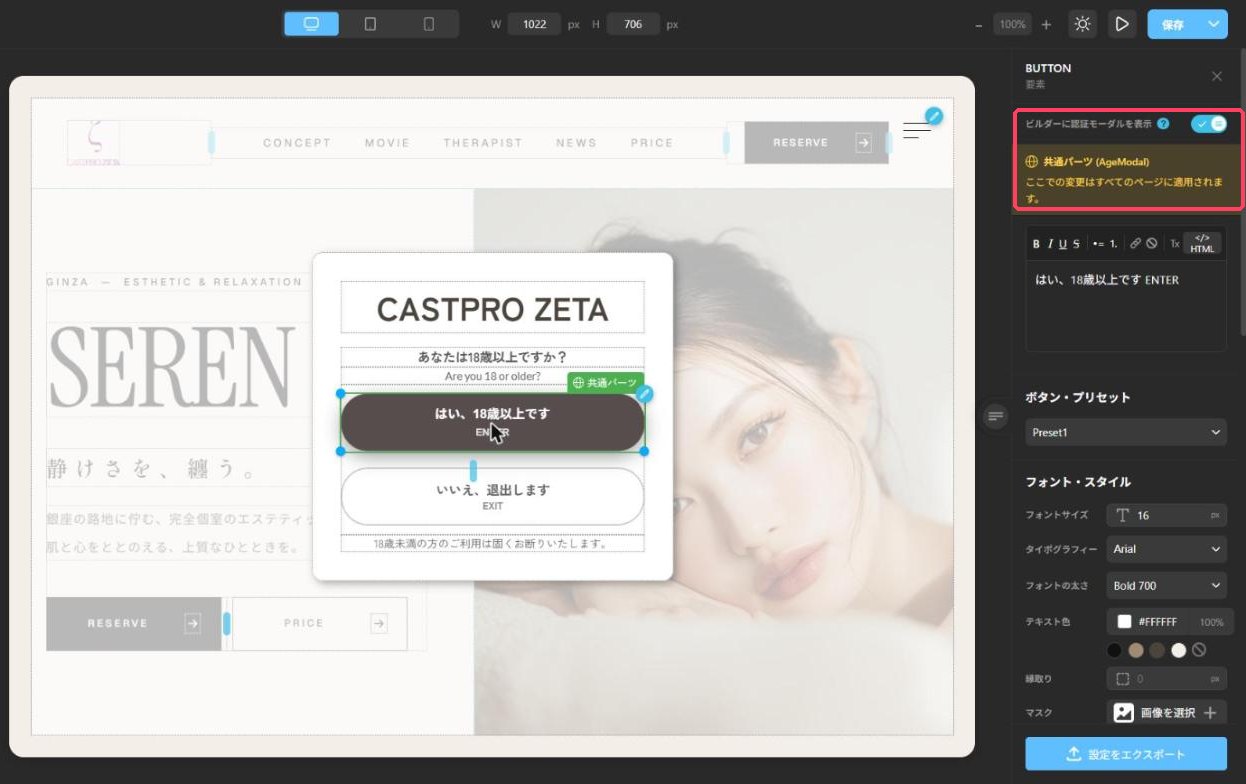The image size is (1246, 784).
Task: Close the BUTTON properties panel
Action: (1217, 76)
